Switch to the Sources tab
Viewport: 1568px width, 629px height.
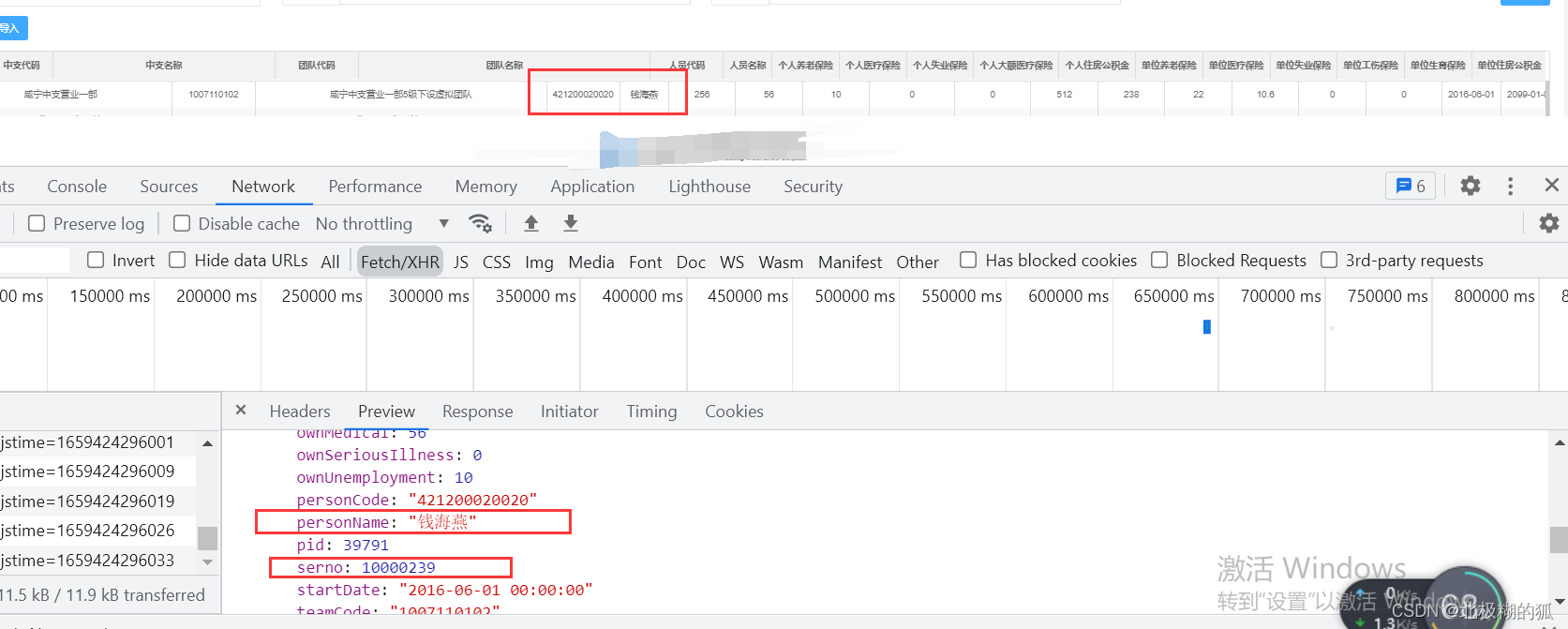(x=169, y=187)
